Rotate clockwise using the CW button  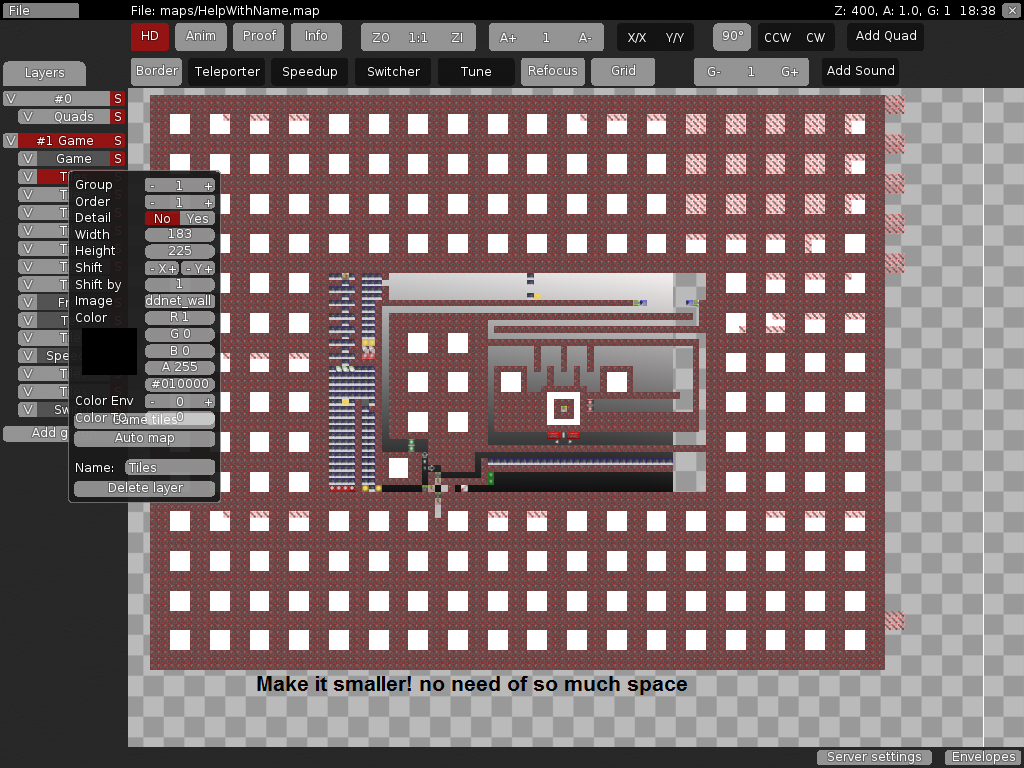[816, 37]
